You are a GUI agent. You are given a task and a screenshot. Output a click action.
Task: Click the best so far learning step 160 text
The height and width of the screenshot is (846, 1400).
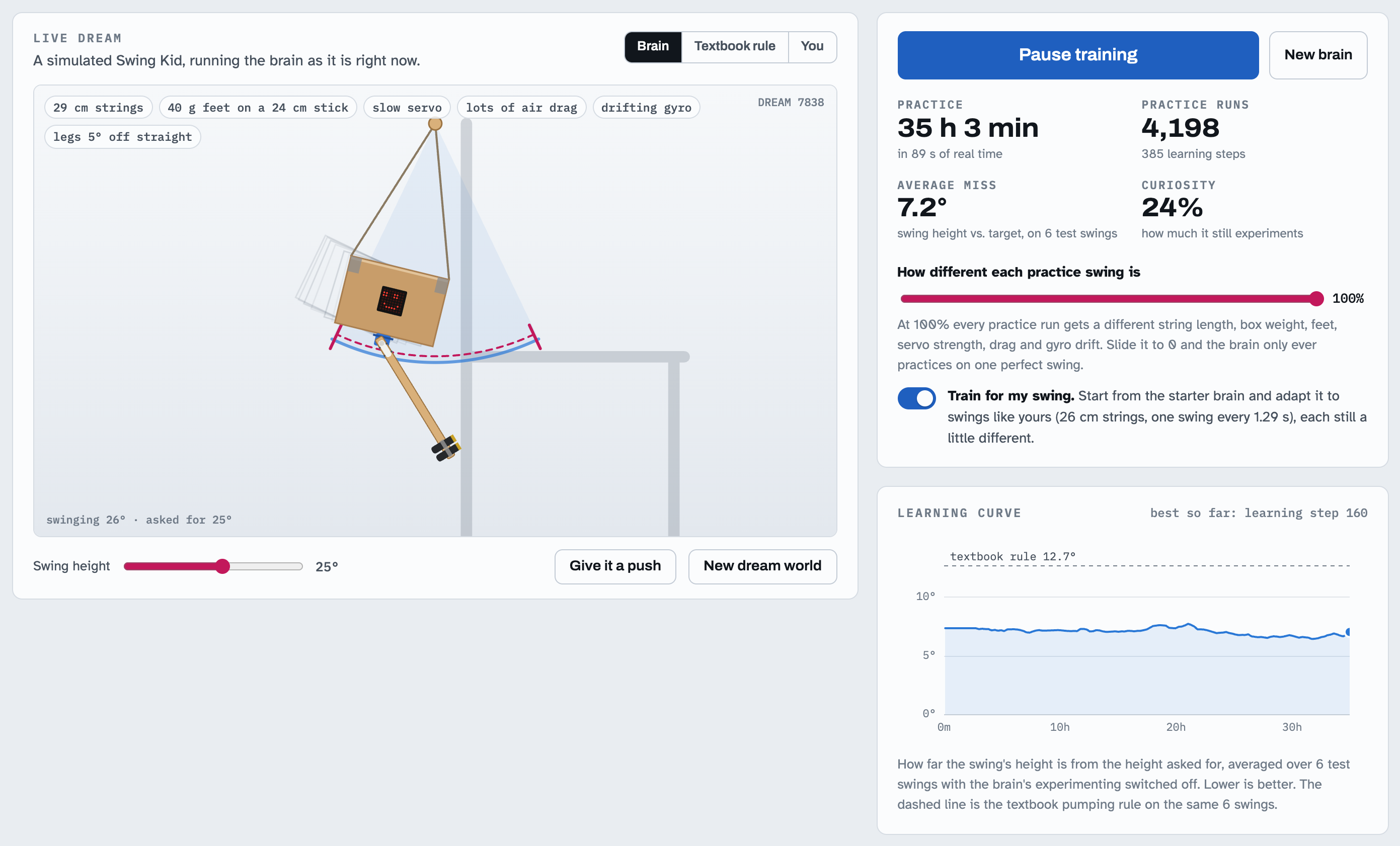[x=1259, y=513]
